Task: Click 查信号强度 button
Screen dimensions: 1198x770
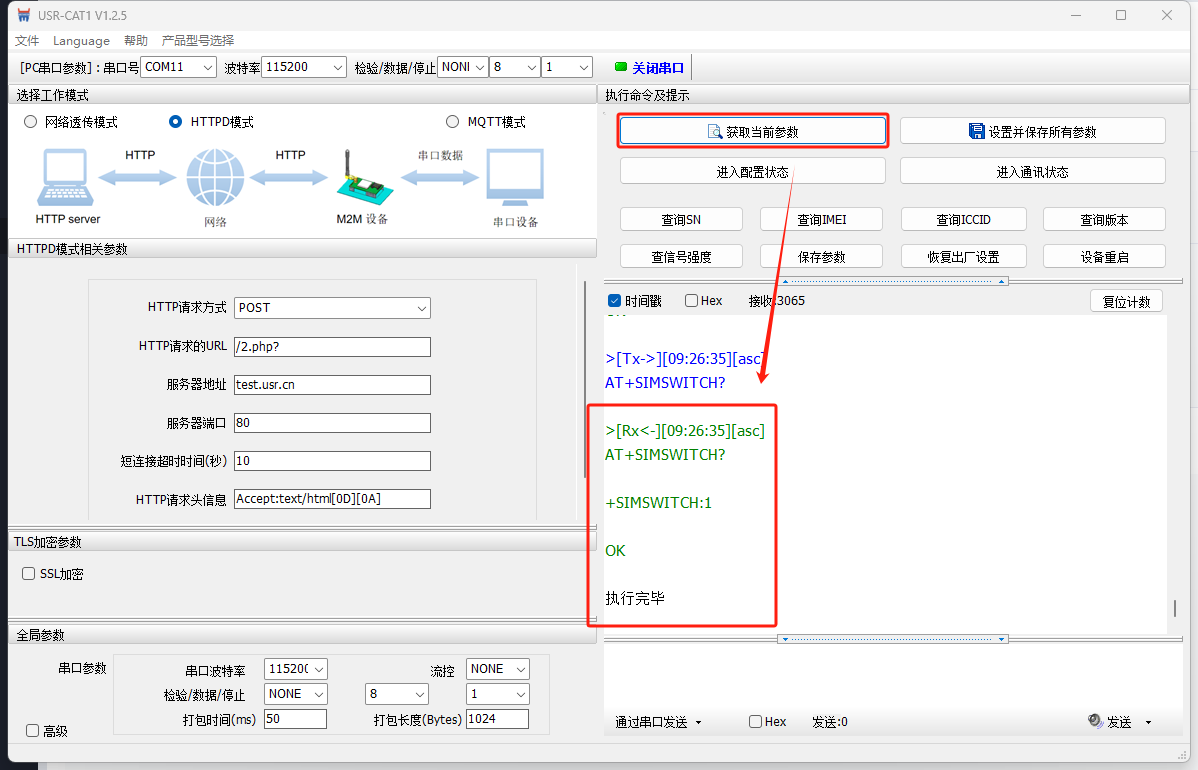Action: click(x=681, y=257)
